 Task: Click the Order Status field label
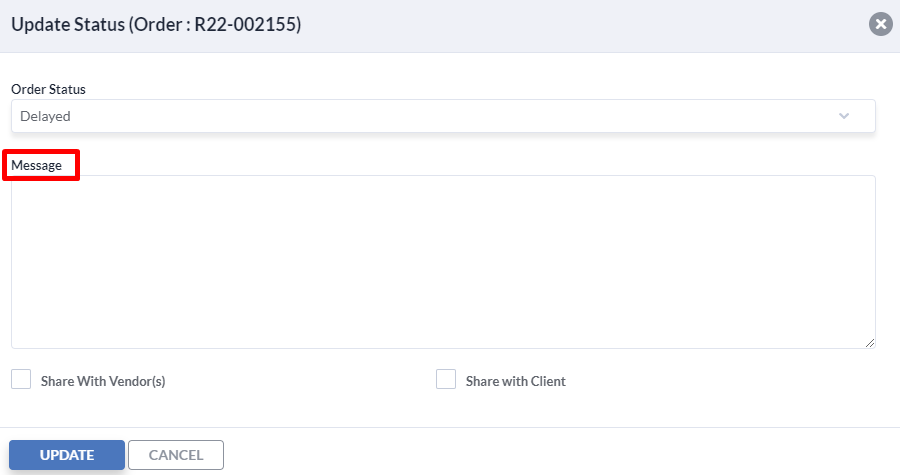coord(48,89)
